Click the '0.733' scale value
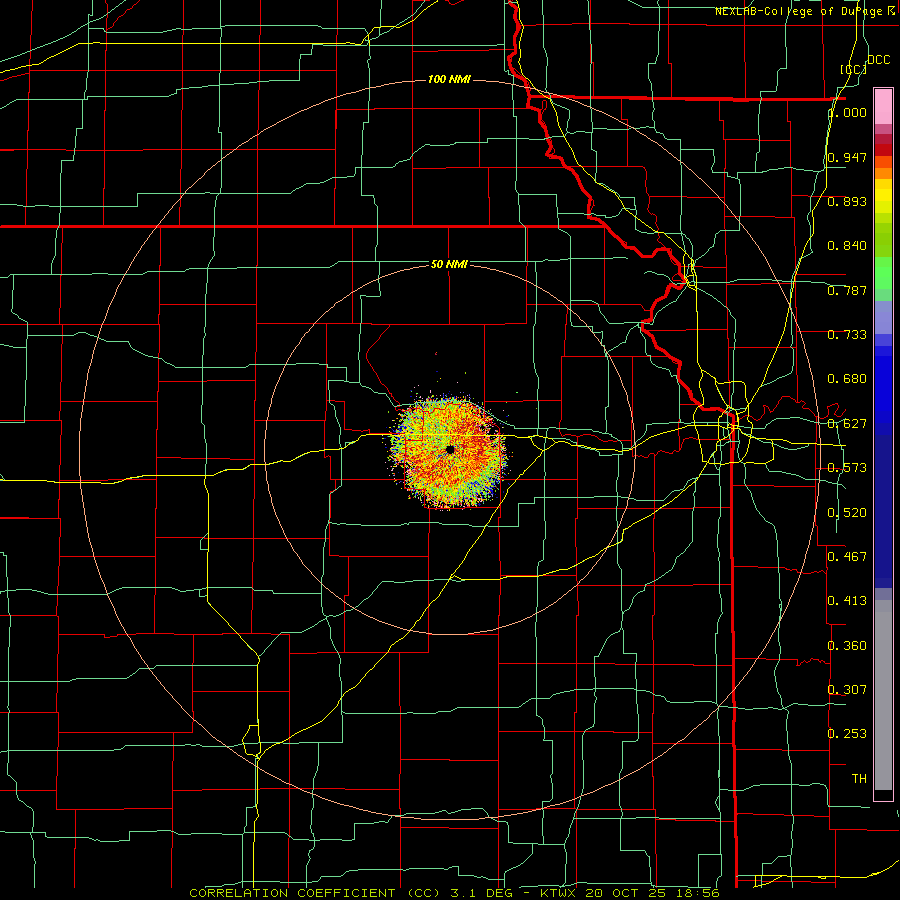This screenshot has height=900, width=900. click(847, 335)
